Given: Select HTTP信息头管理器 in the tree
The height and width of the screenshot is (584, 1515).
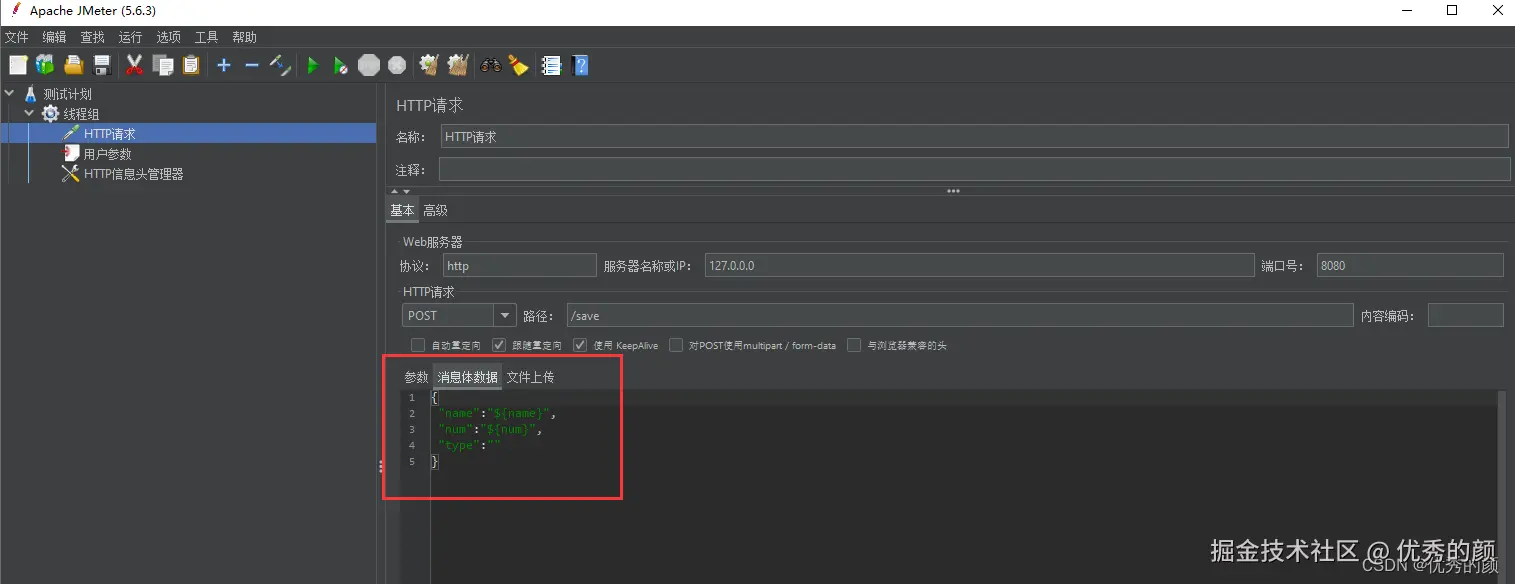Looking at the screenshot, I should coord(133,174).
